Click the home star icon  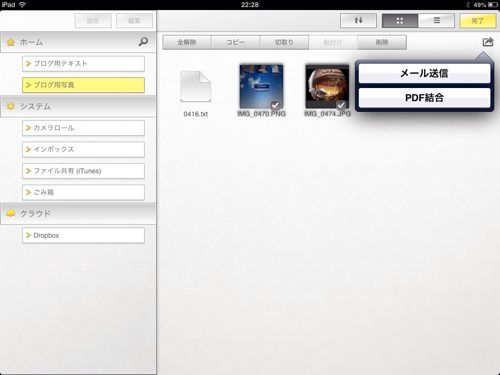click(x=11, y=42)
